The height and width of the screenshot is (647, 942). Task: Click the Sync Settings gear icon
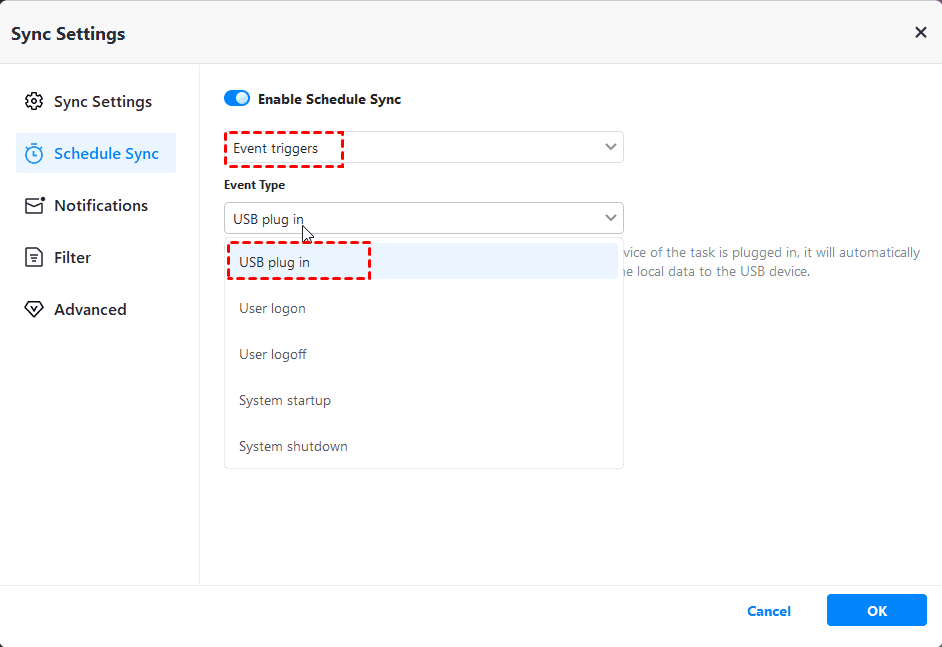[x=34, y=102]
